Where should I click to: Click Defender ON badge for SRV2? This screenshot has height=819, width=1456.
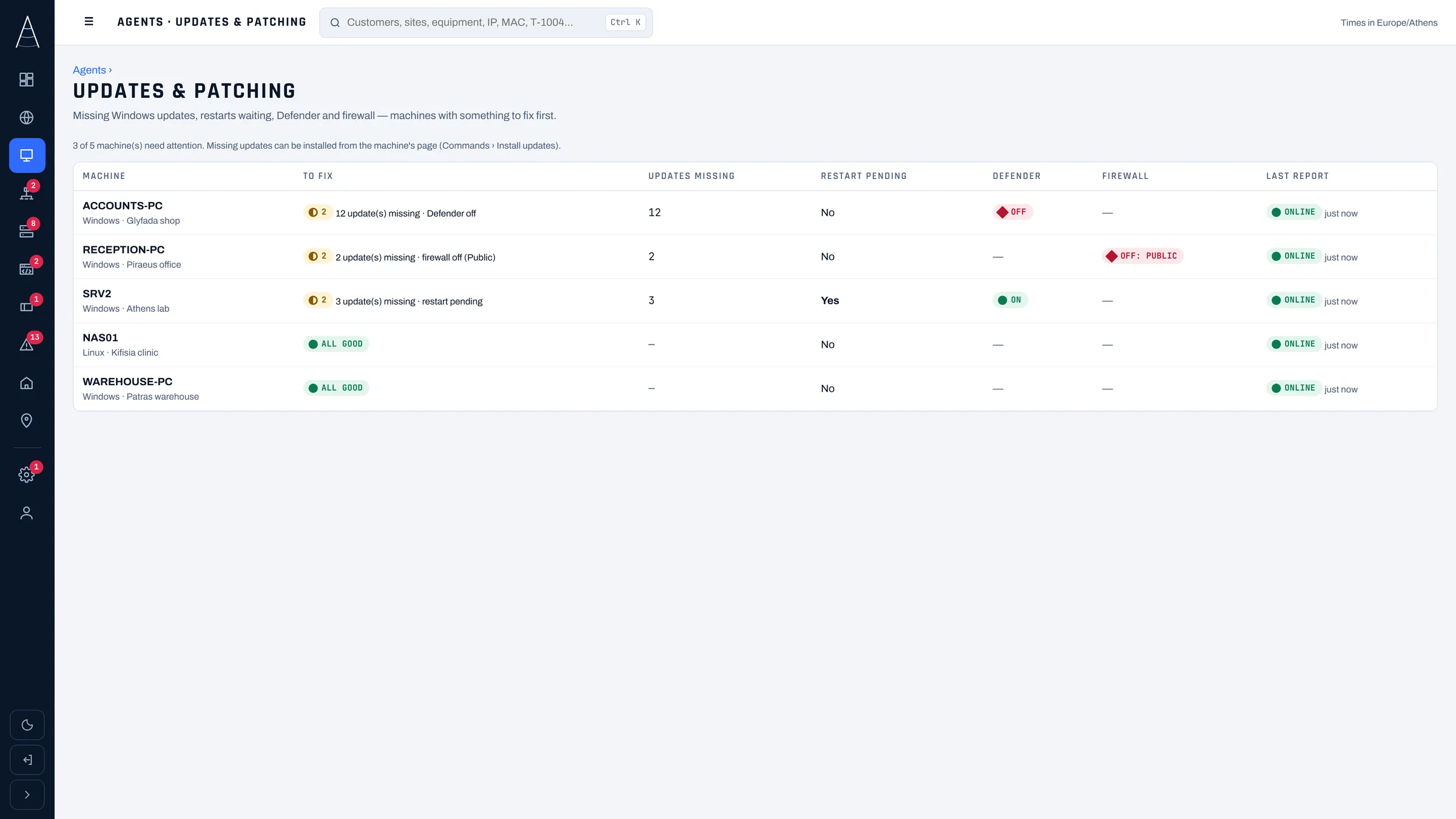coord(1010,300)
